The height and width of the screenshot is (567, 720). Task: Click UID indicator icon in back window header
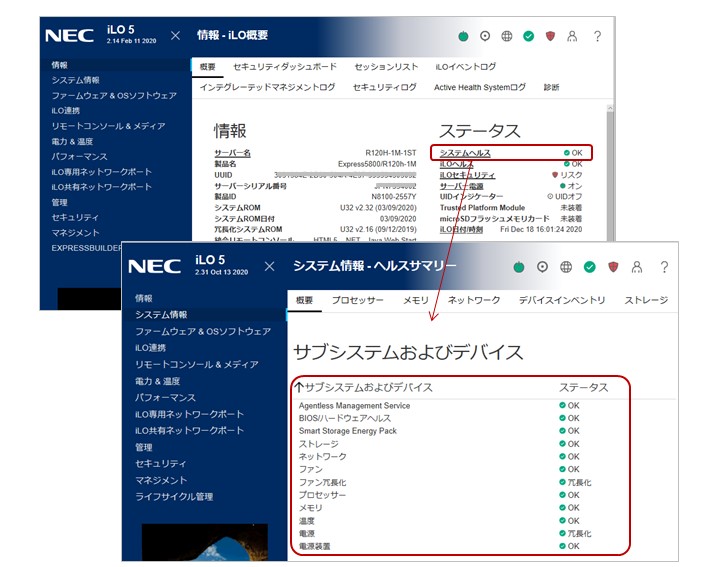click(485, 36)
